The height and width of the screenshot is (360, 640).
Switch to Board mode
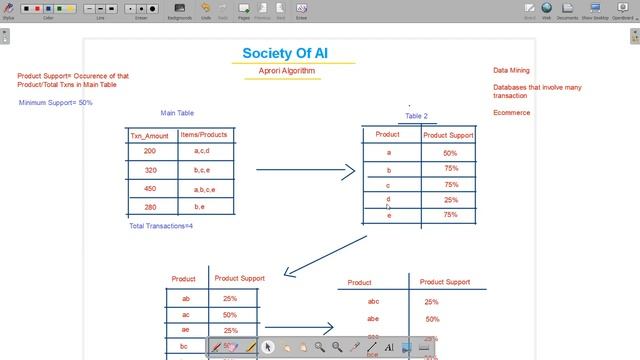530,10
